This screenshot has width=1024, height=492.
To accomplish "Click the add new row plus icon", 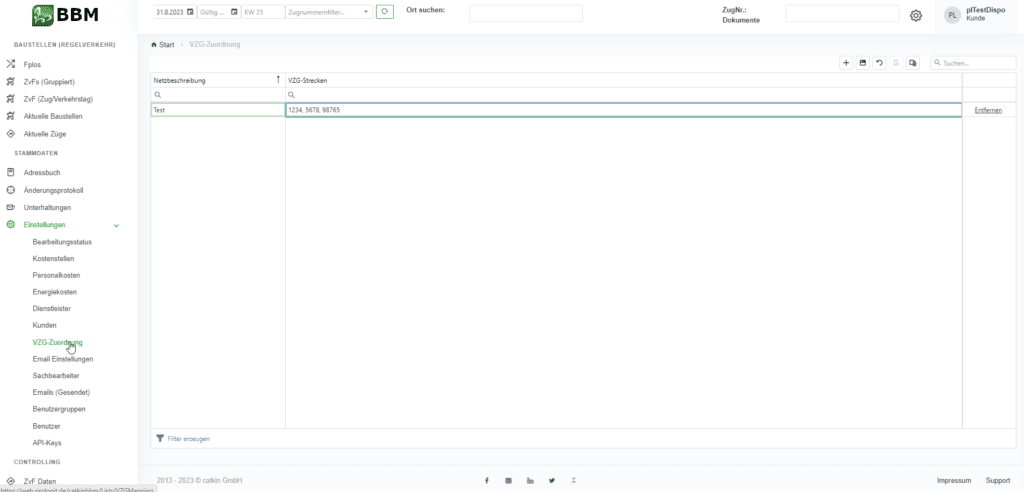I will 846,63.
